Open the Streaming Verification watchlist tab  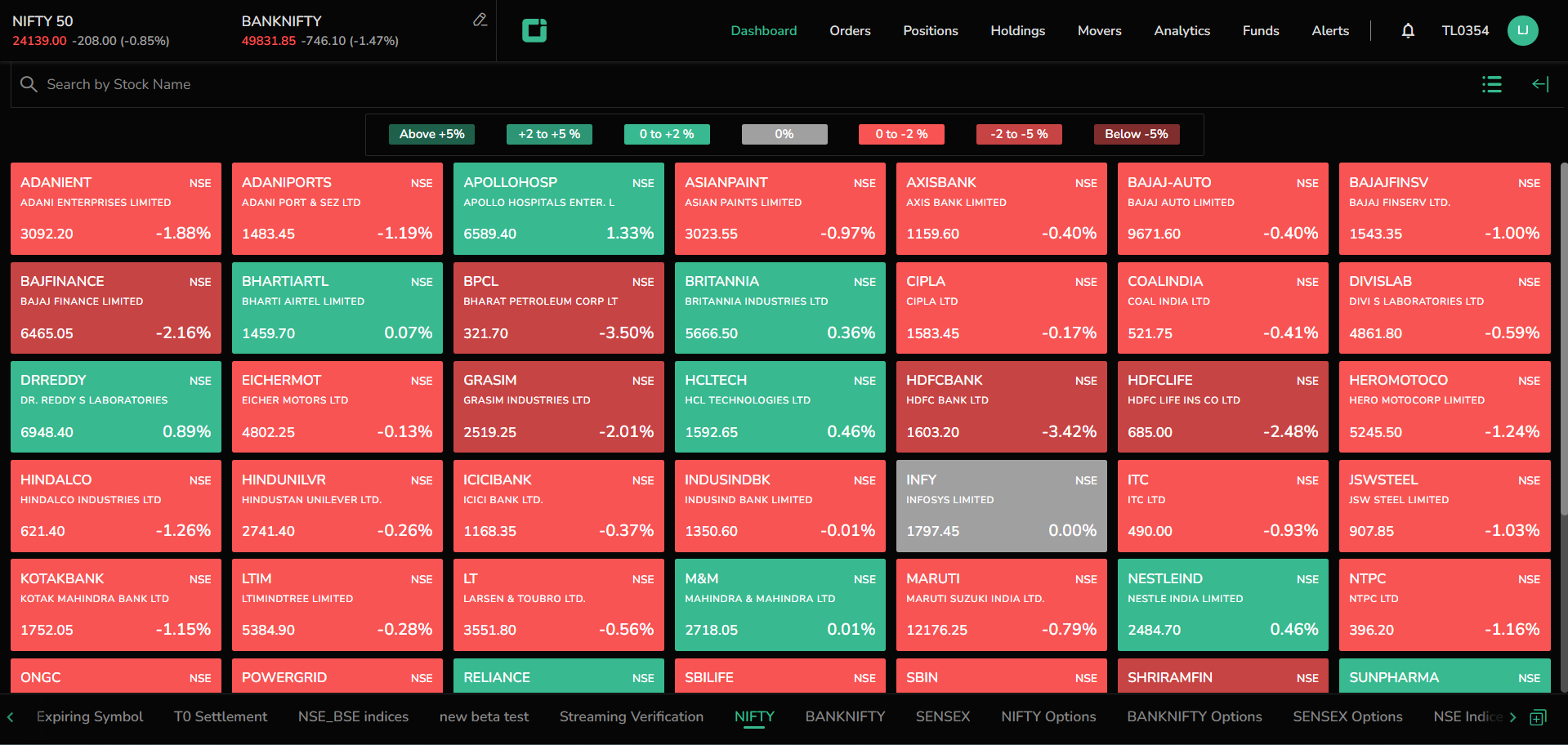pos(632,716)
